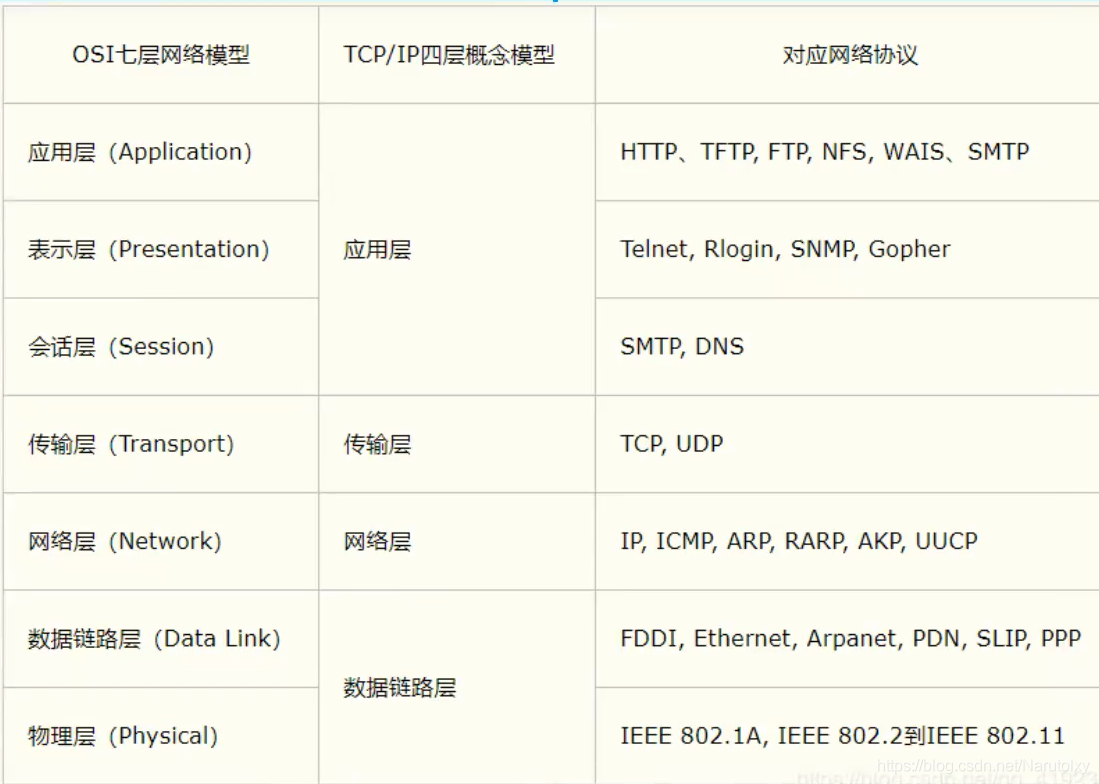Select the 网络层 (Network) cell

(x=161, y=542)
